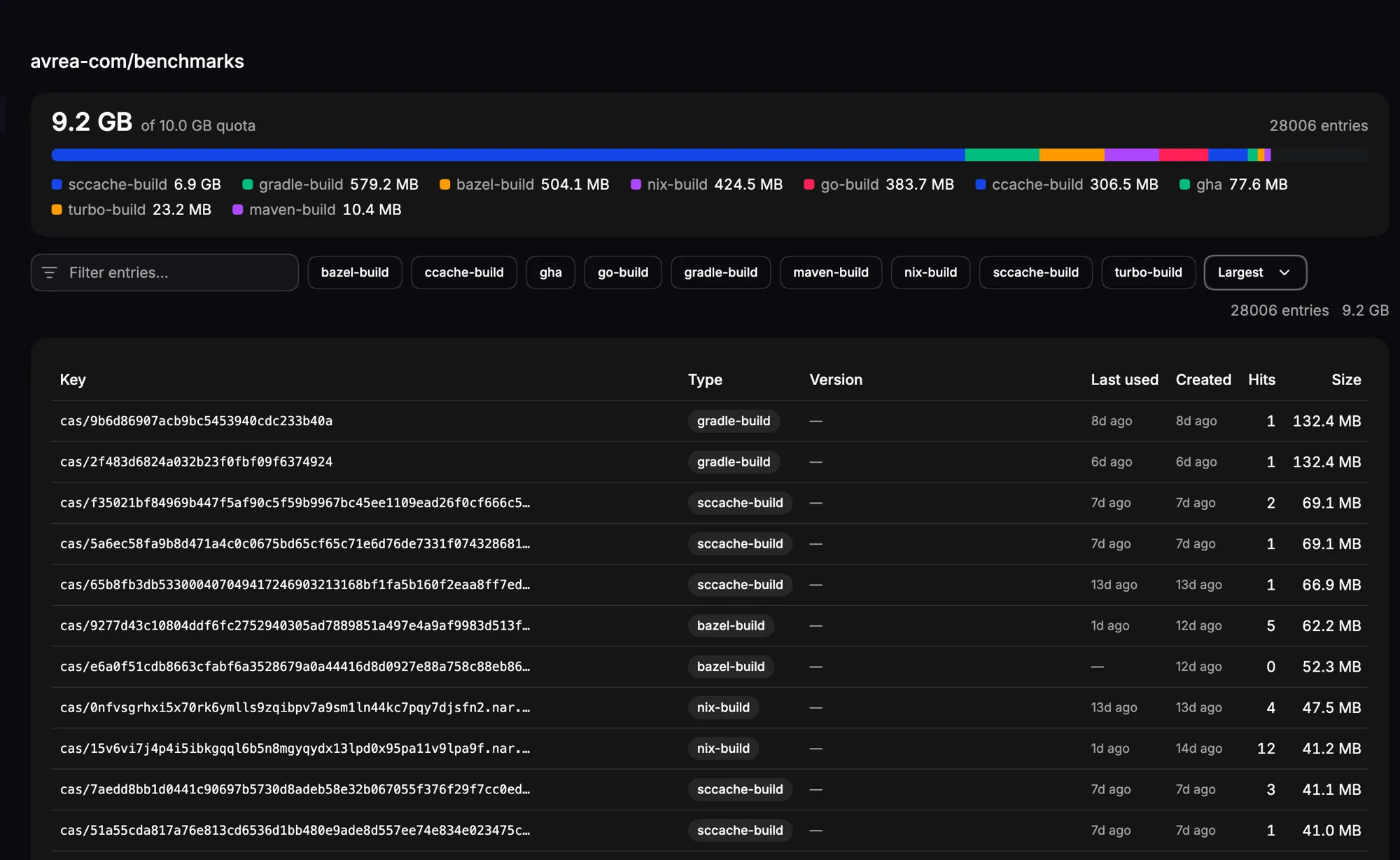Focus the Filter entries search field

[x=164, y=272]
